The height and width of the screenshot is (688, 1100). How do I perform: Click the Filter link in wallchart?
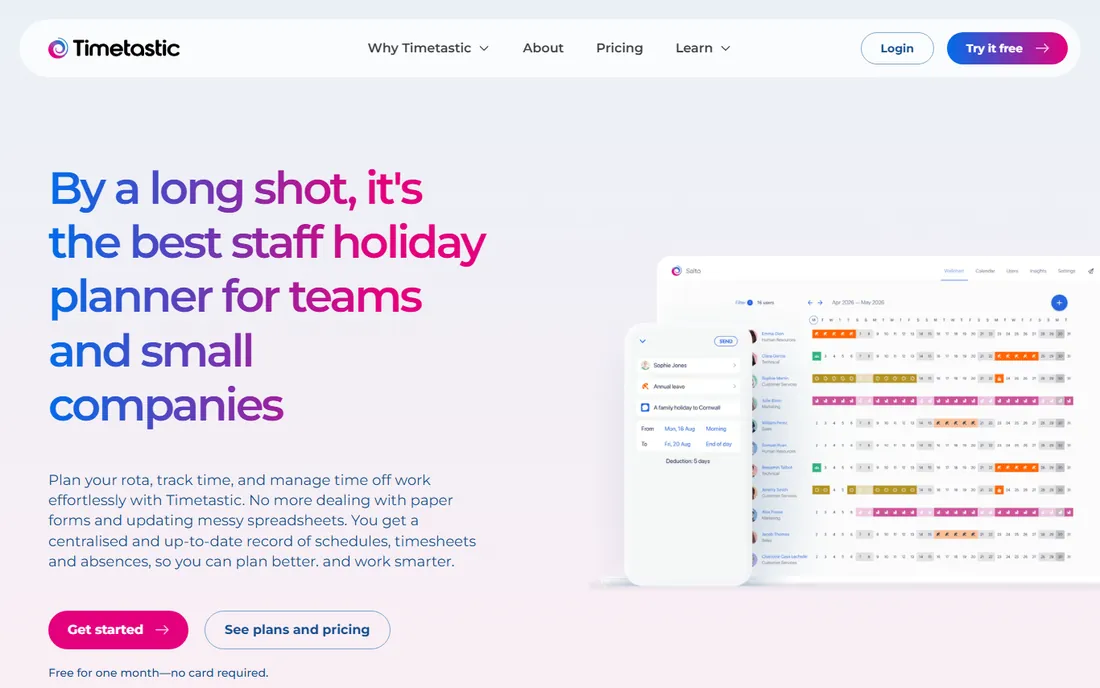tap(740, 303)
